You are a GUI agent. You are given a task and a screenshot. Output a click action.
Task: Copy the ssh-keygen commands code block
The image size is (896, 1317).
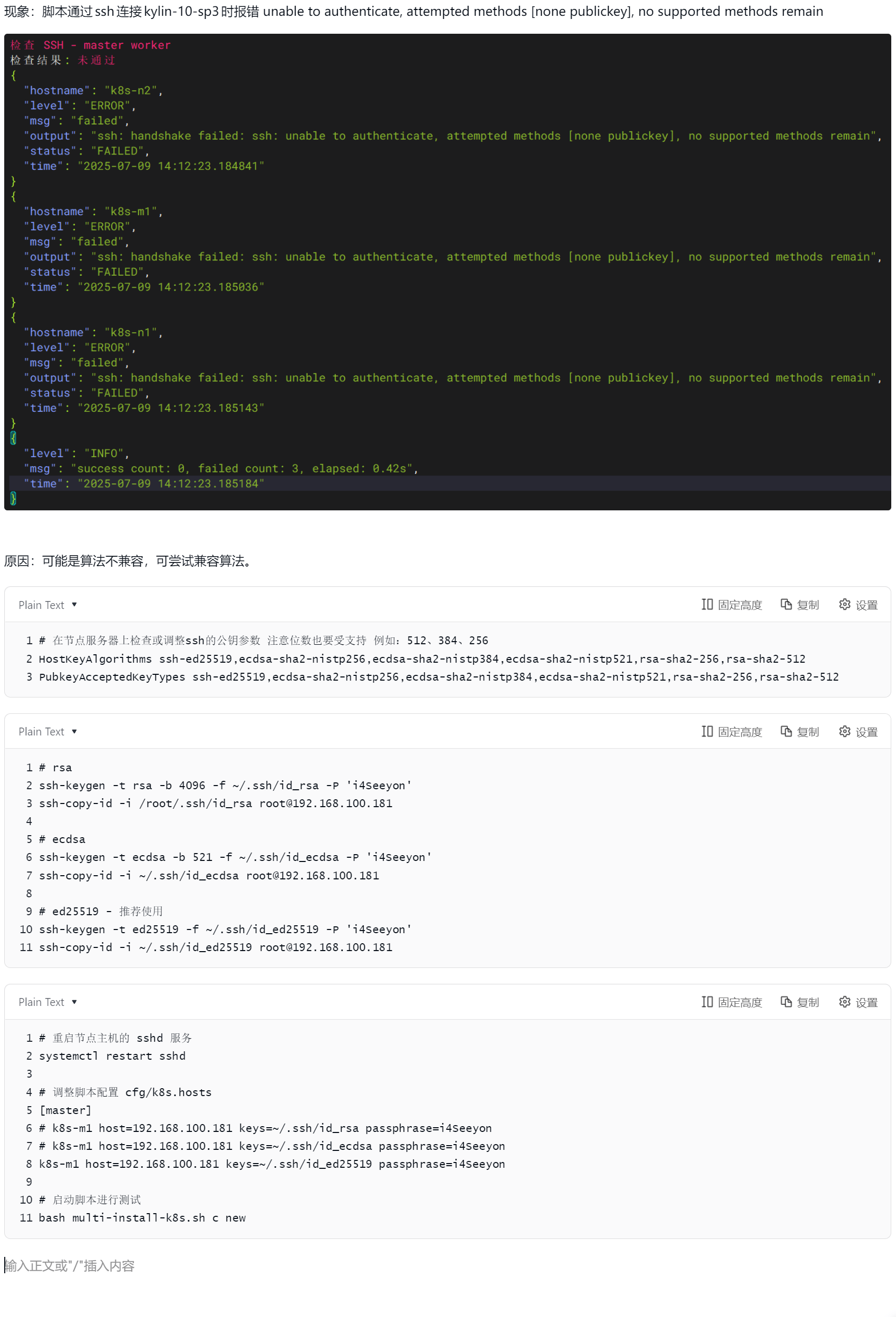click(x=800, y=732)
